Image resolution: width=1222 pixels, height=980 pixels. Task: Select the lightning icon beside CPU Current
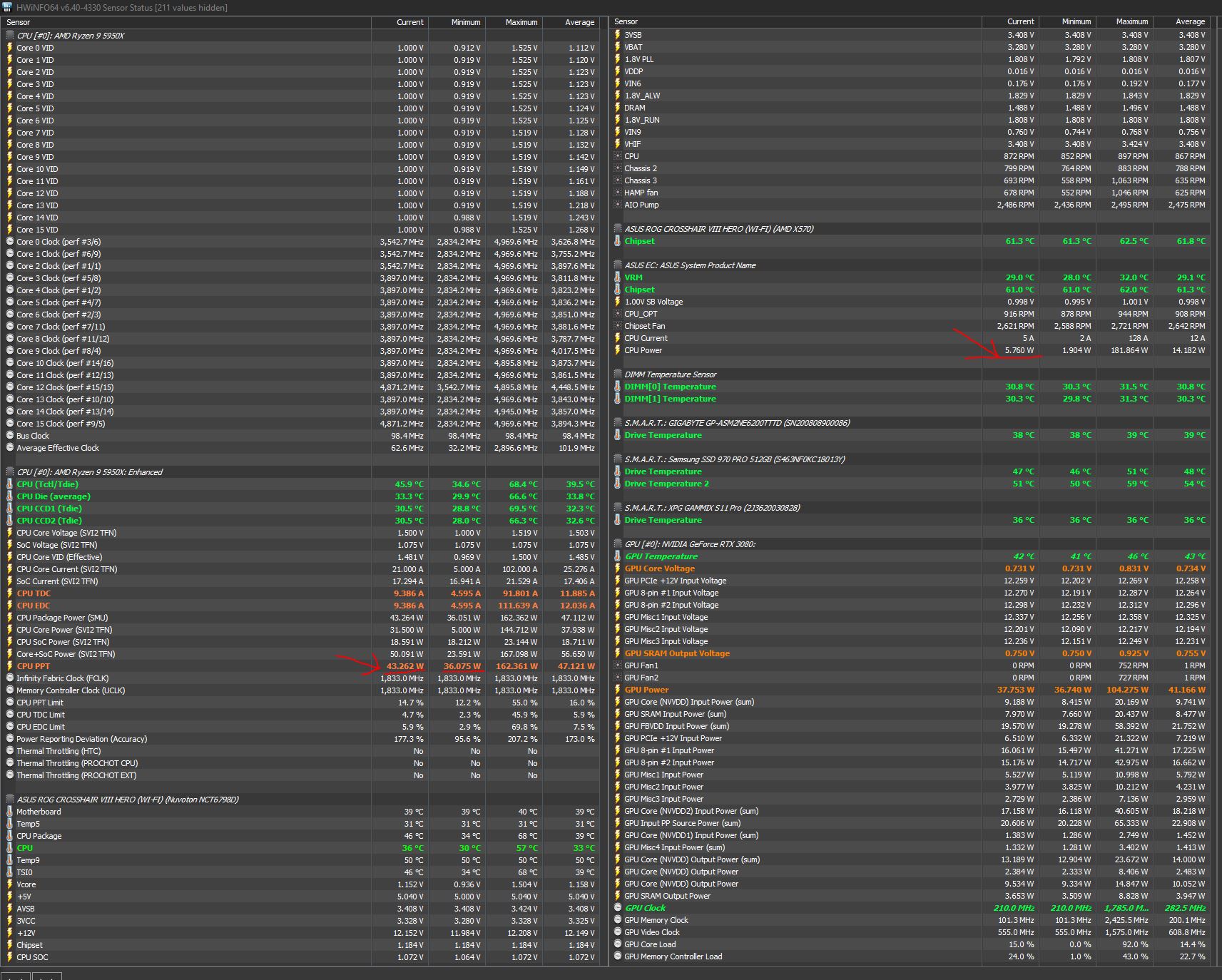[x=618, y=338]
